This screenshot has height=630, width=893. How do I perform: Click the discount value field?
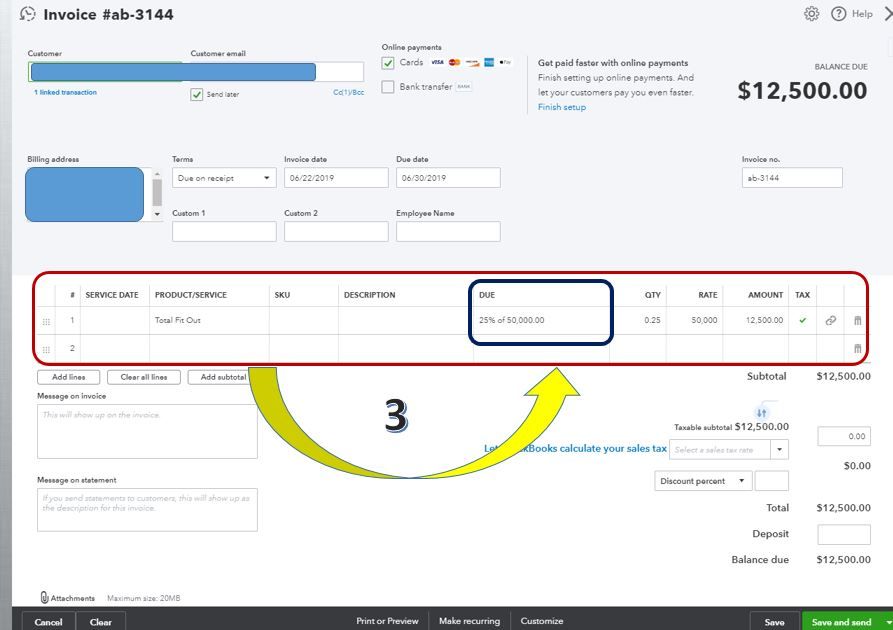click(x=772, y=481)
